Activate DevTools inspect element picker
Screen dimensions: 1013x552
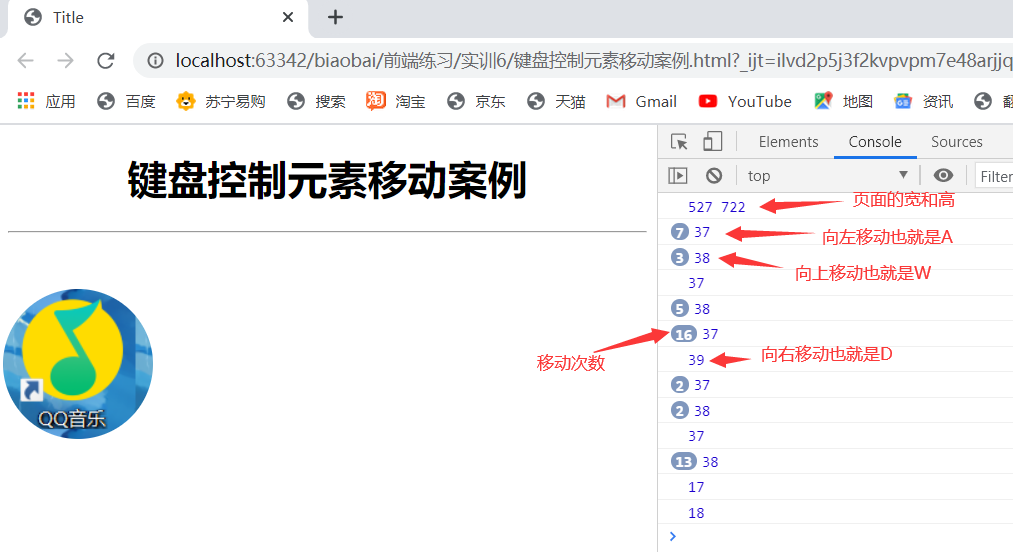pos(679,142)
